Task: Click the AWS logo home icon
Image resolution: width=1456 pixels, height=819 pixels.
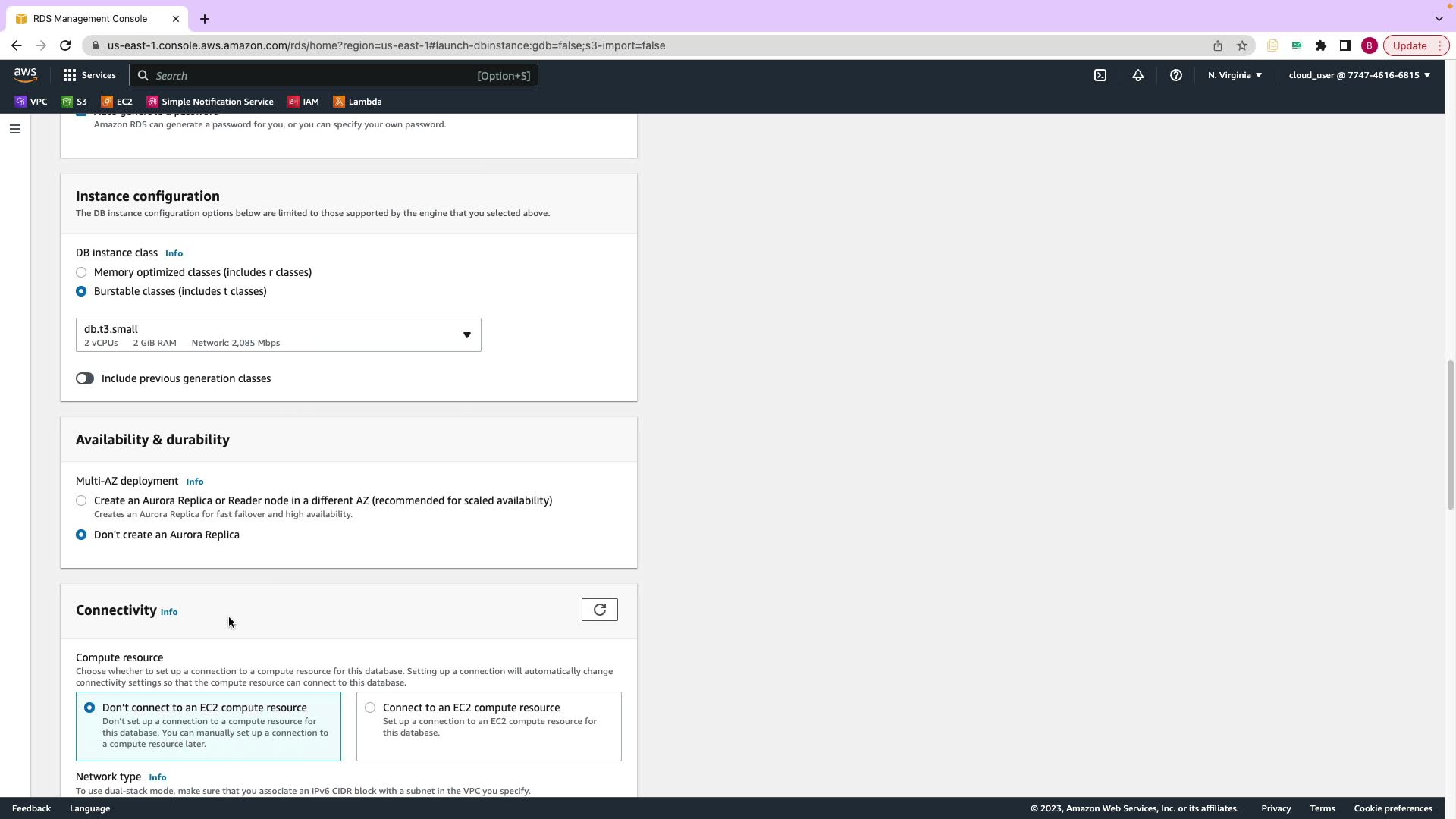Action: [x=25, y=74]
